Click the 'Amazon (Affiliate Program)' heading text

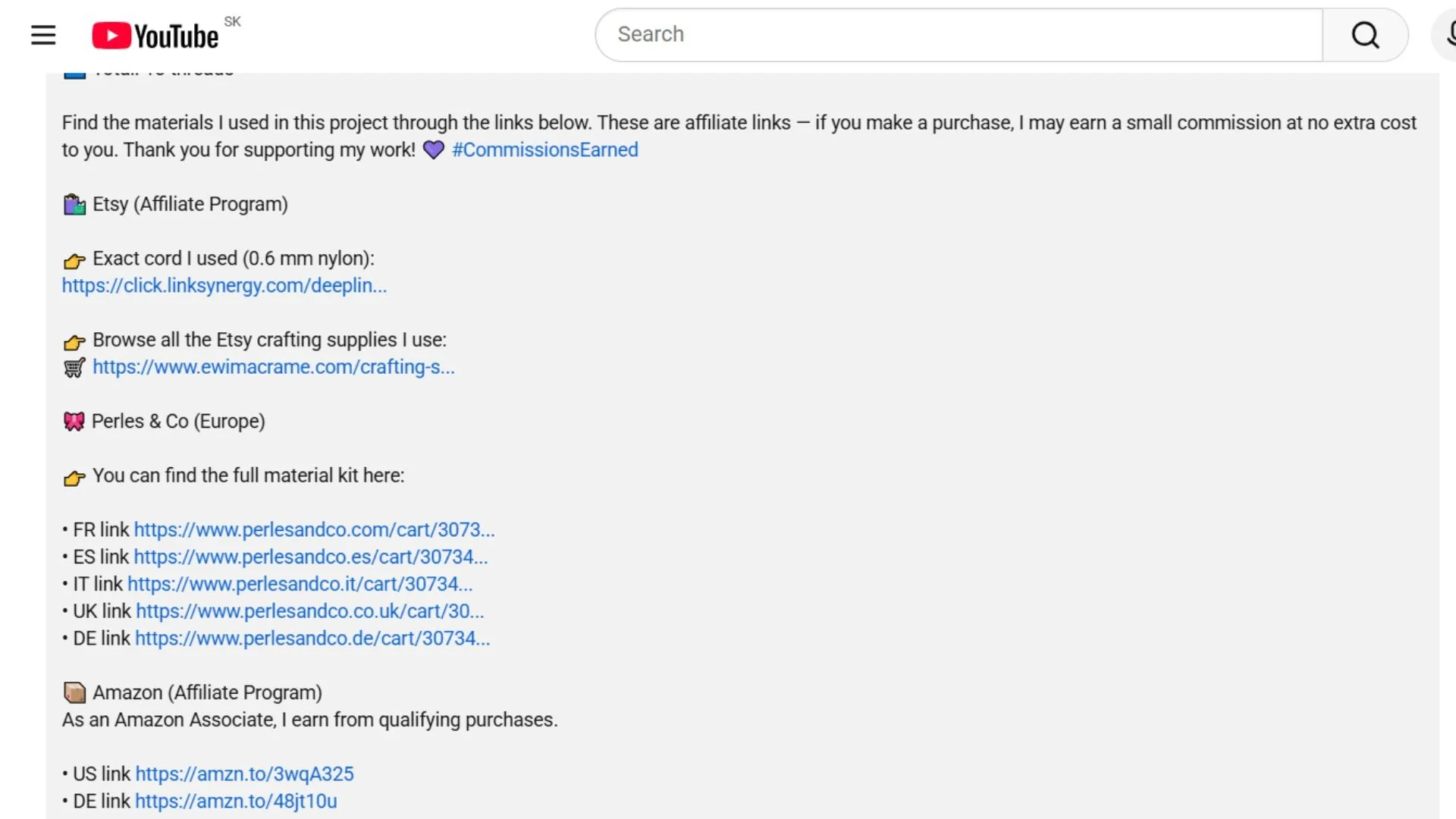[x=208, y=693]
